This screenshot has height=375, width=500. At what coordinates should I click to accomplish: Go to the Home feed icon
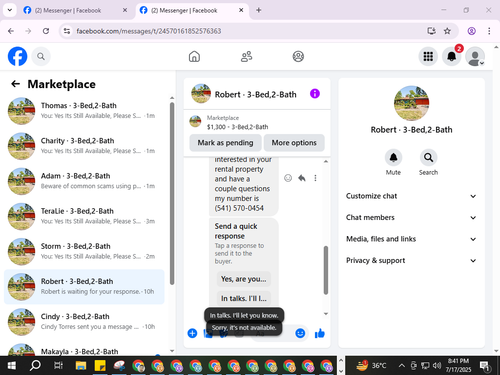(194, 56)
